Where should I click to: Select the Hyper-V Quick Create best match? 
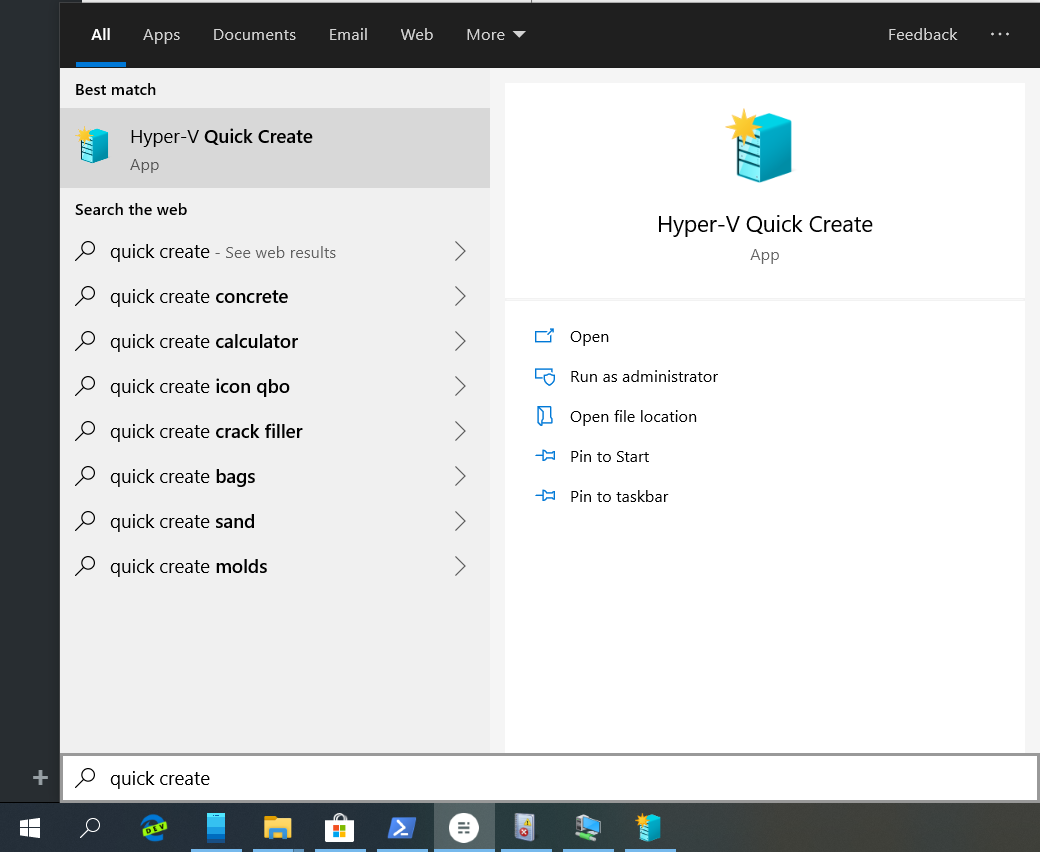point(275,148)
